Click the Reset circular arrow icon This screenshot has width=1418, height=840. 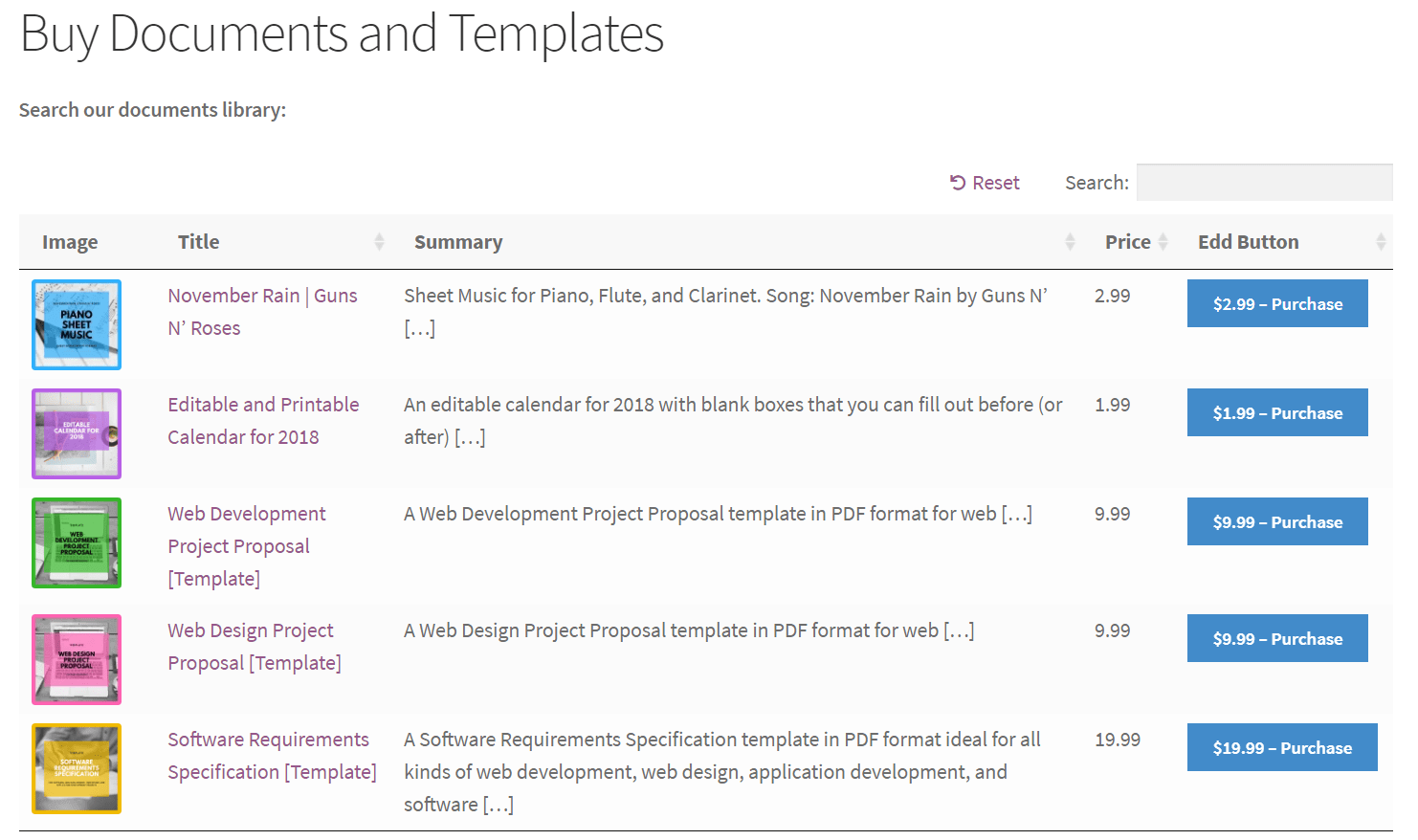[957, 182]
